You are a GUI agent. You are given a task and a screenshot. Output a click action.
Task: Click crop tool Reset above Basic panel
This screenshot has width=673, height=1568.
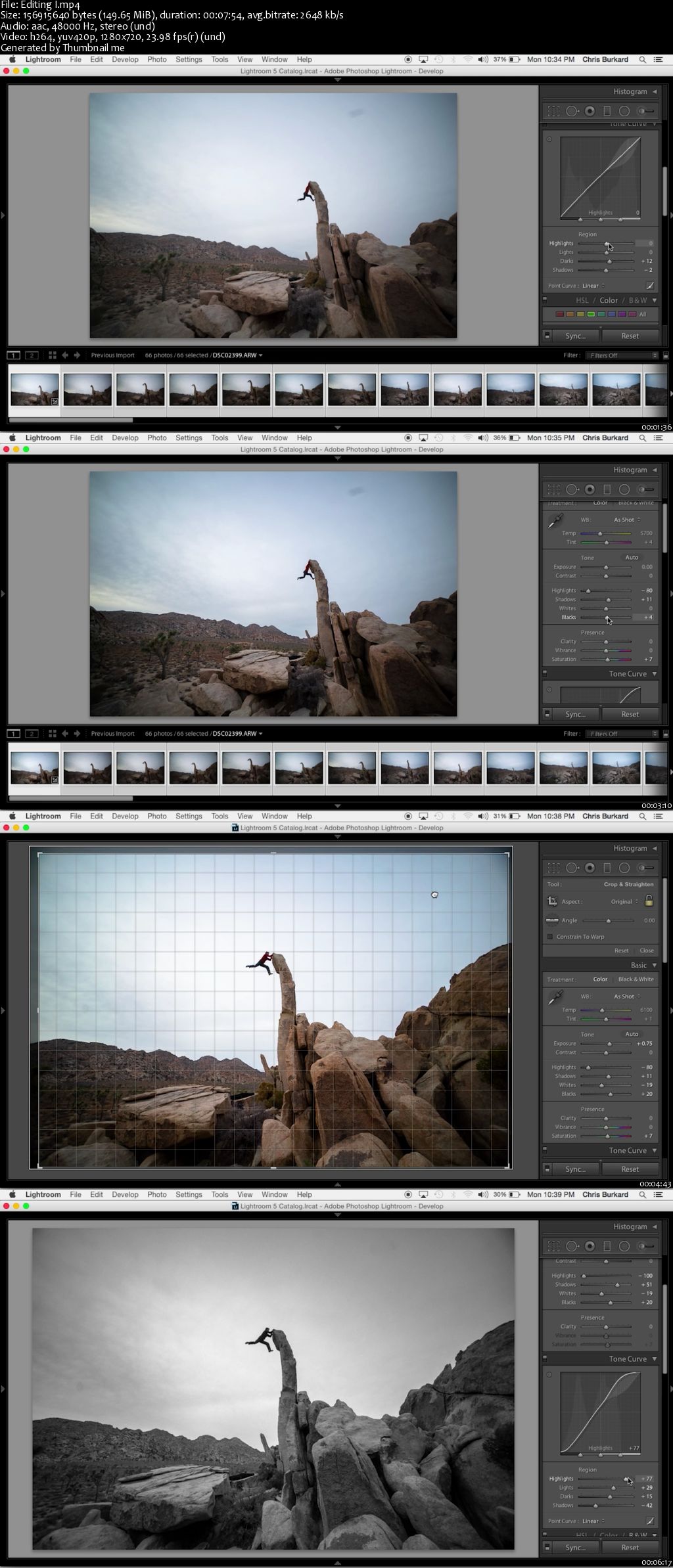point(621,951)
